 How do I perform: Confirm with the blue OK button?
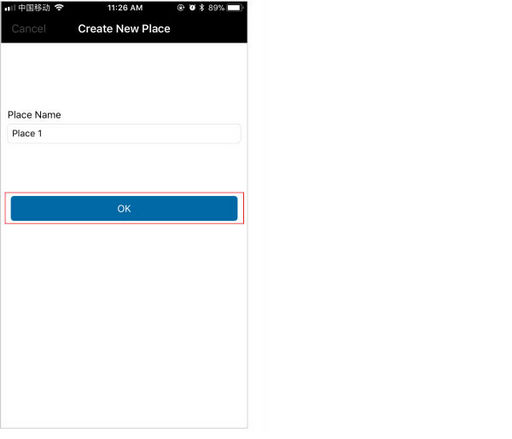[124, 208]
